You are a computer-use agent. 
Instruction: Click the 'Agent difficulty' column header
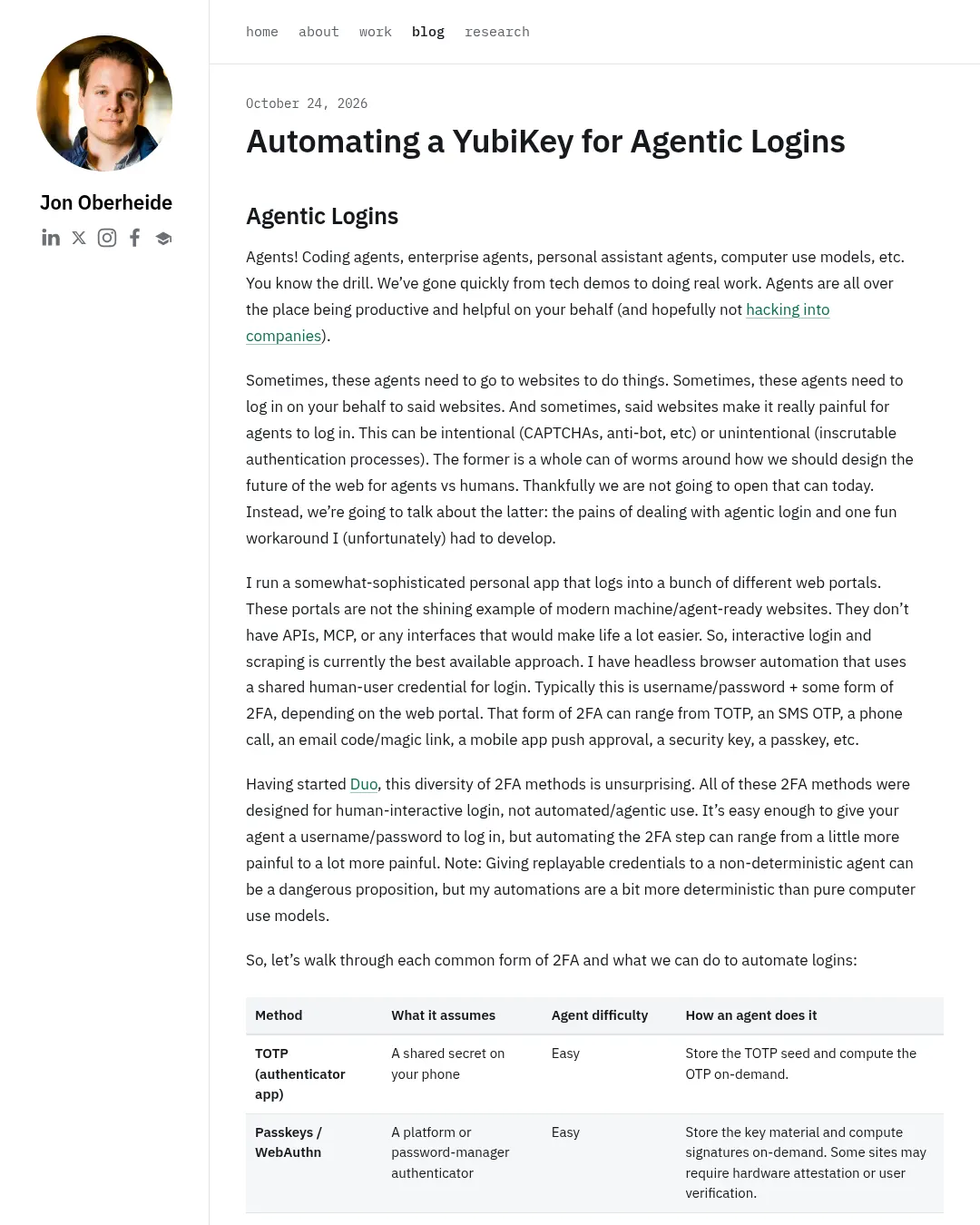pyautogui.click(x=600, y=1015)
